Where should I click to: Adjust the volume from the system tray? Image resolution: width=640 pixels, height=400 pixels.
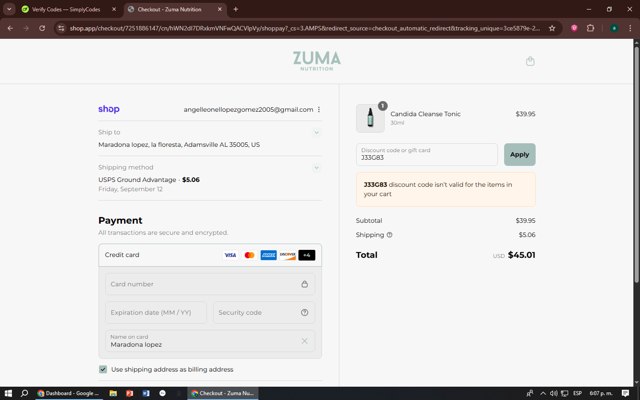click(554, 393)
